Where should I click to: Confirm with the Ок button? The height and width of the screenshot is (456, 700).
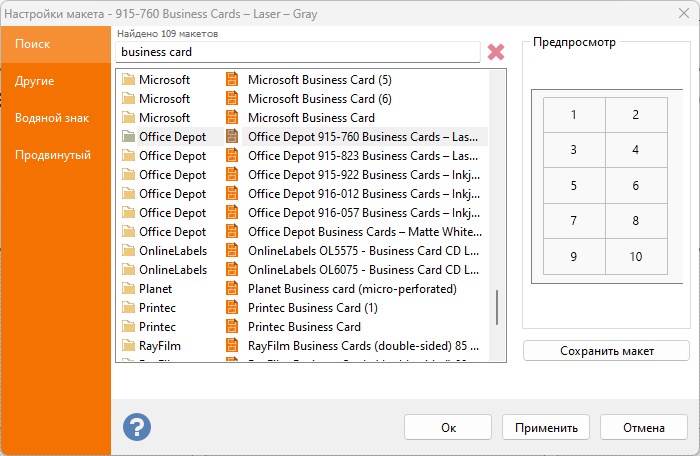tap(448, 427)
